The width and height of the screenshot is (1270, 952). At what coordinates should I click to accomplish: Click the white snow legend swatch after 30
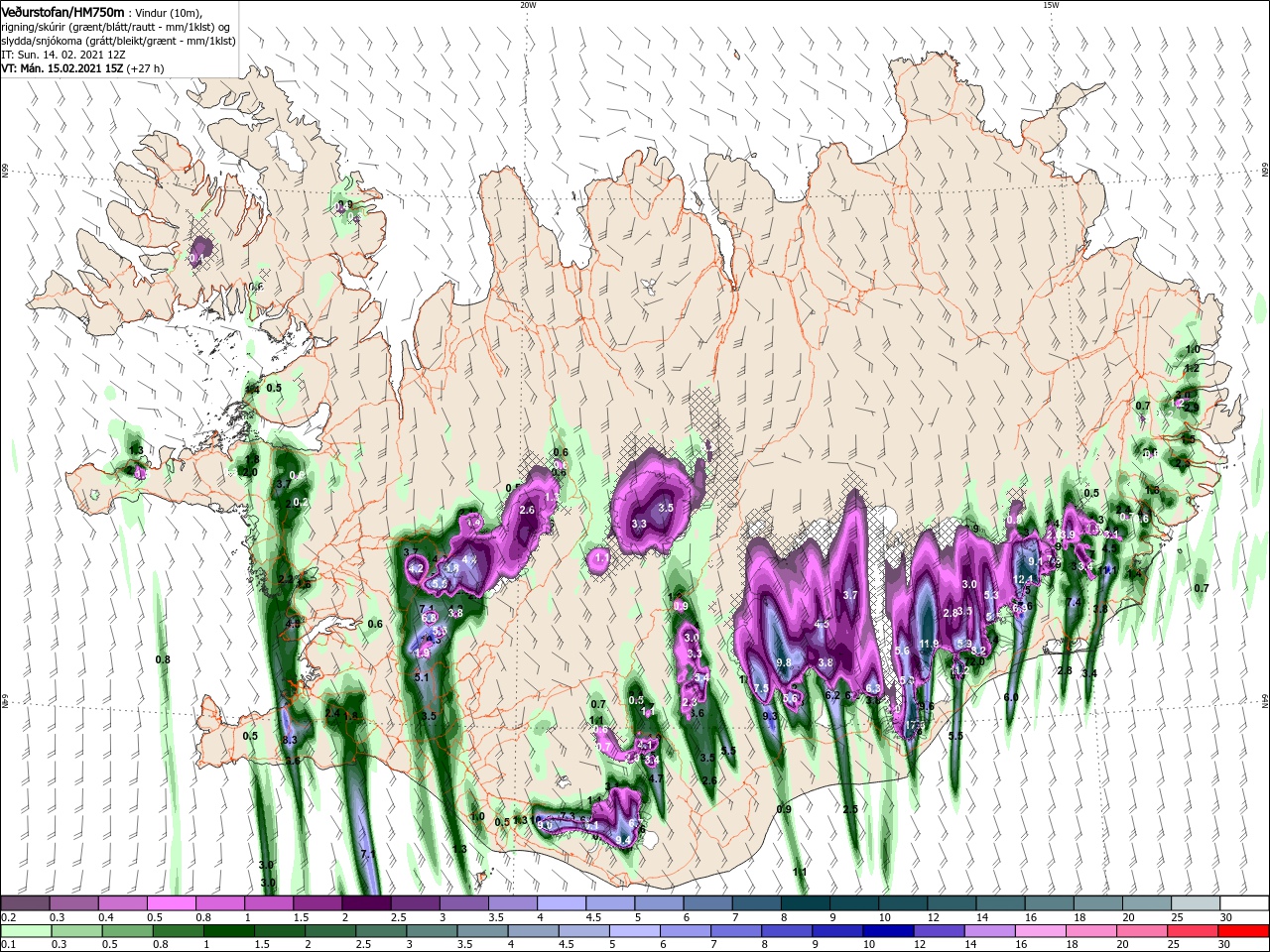pyautogui.click(x=1243, y=902)
